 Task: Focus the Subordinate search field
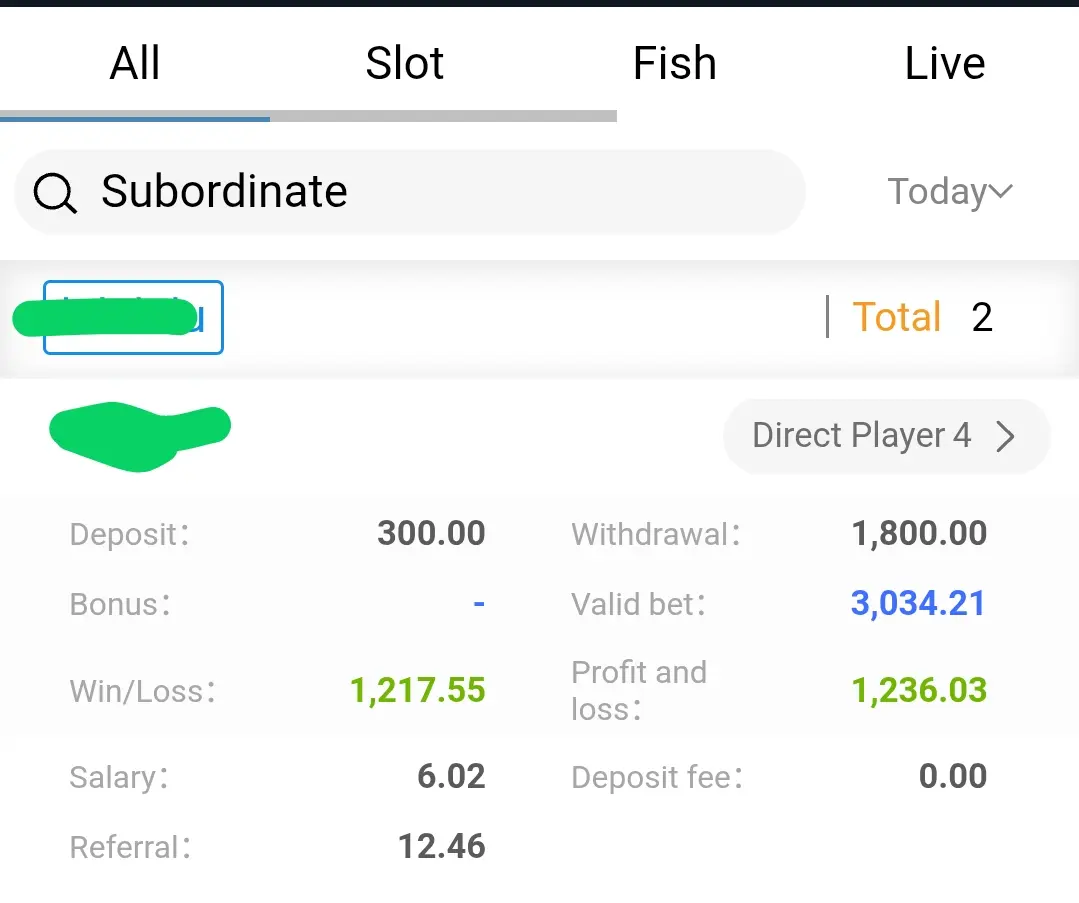(409, 191)
